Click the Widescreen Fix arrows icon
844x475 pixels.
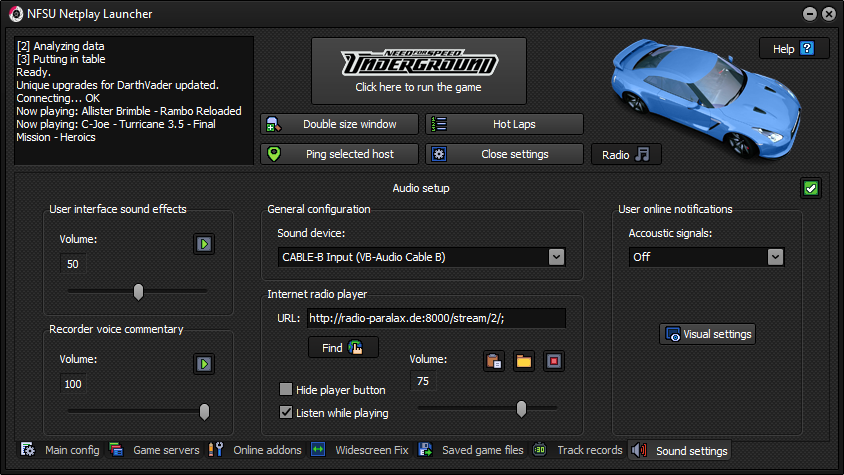318,450
